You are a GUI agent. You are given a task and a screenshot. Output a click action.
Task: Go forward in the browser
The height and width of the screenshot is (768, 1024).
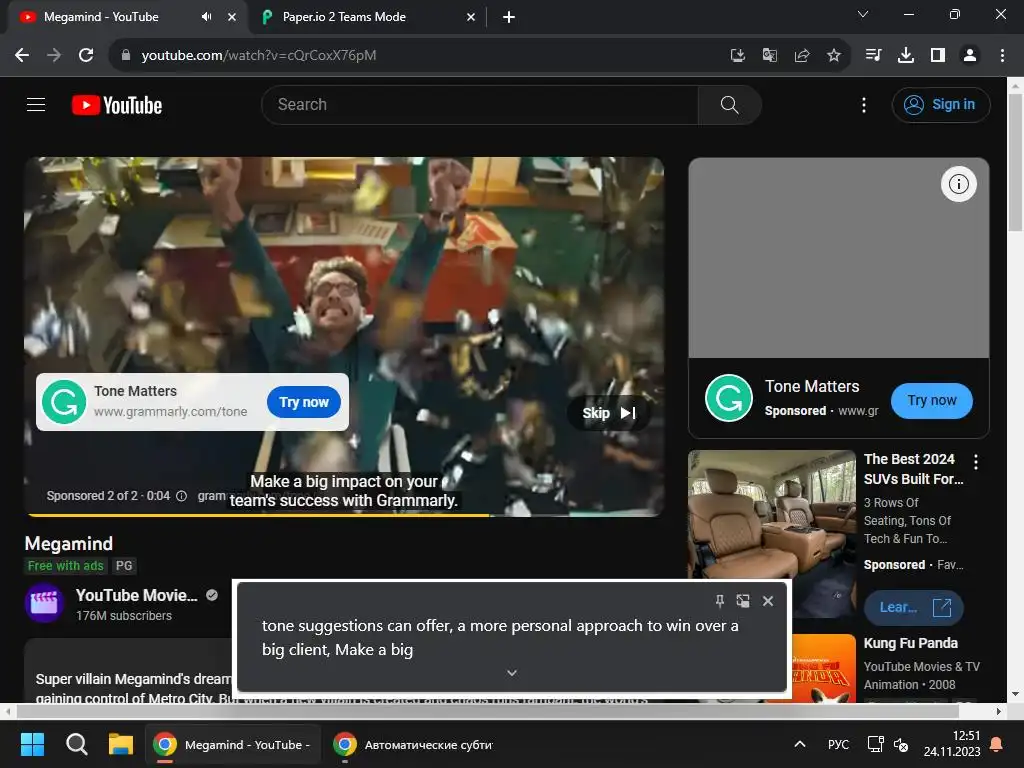(x=54, y=55)
